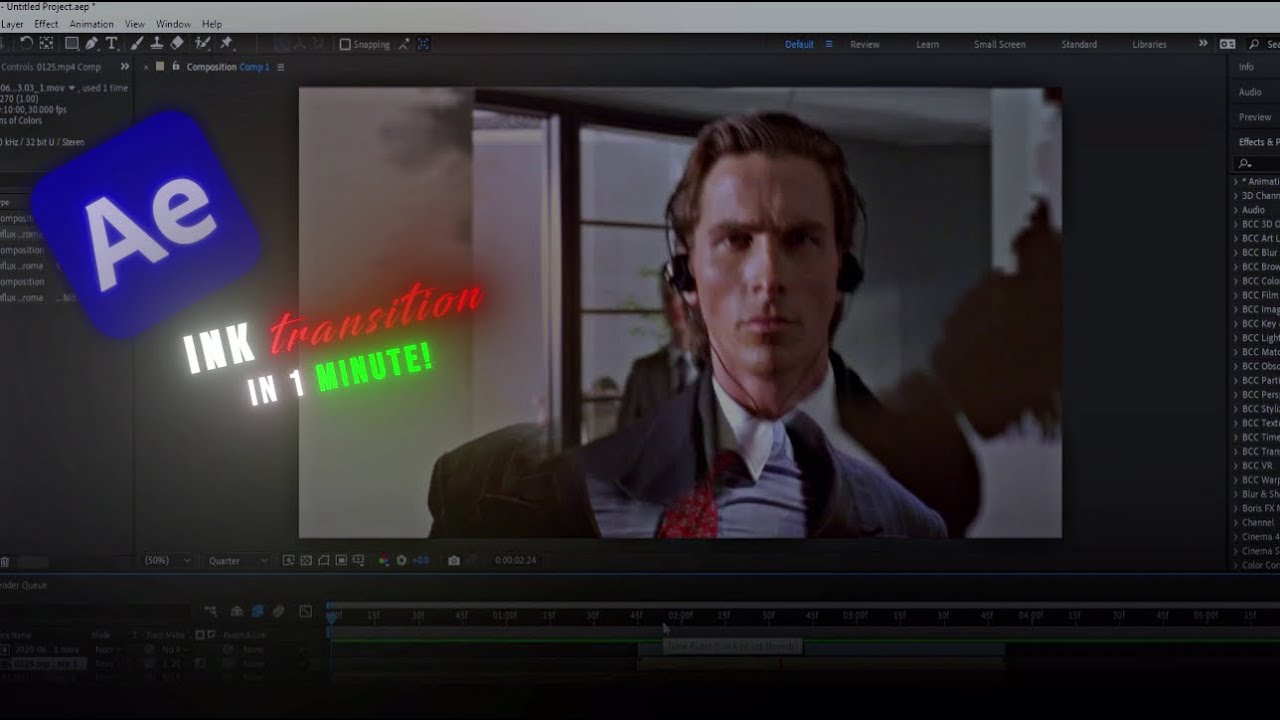Select the Roto Brush tool
The height and width of the screenshot is (720, 1280).
click(203, 43)
